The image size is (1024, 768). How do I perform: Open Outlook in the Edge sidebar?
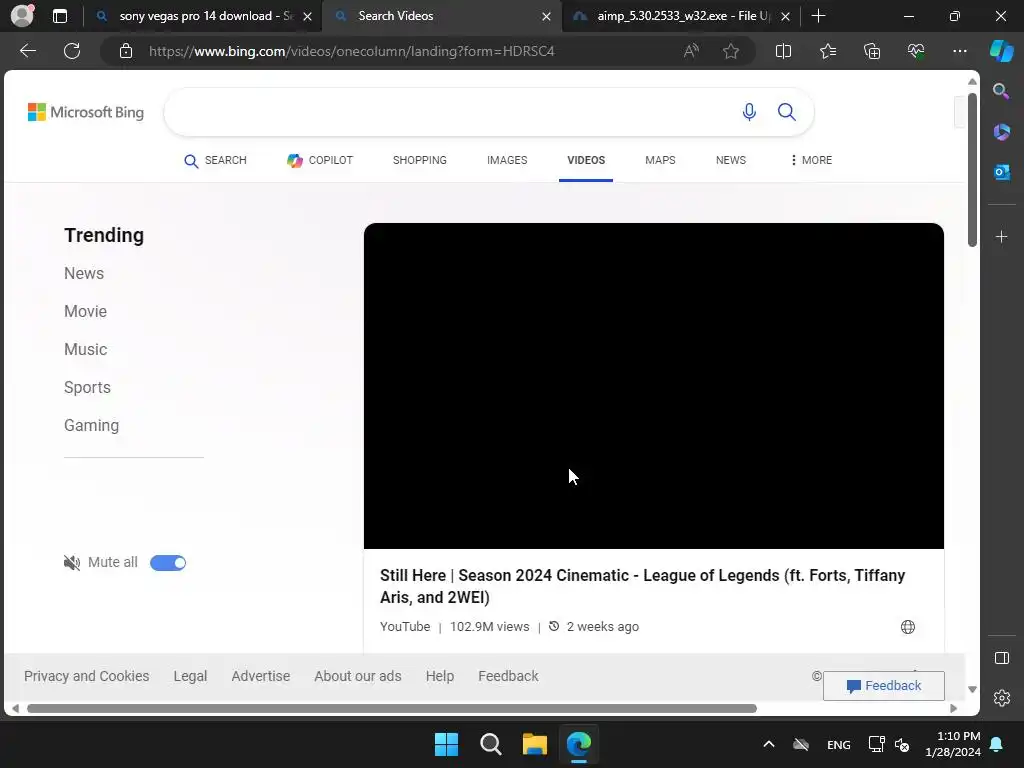pos(1001,172)
